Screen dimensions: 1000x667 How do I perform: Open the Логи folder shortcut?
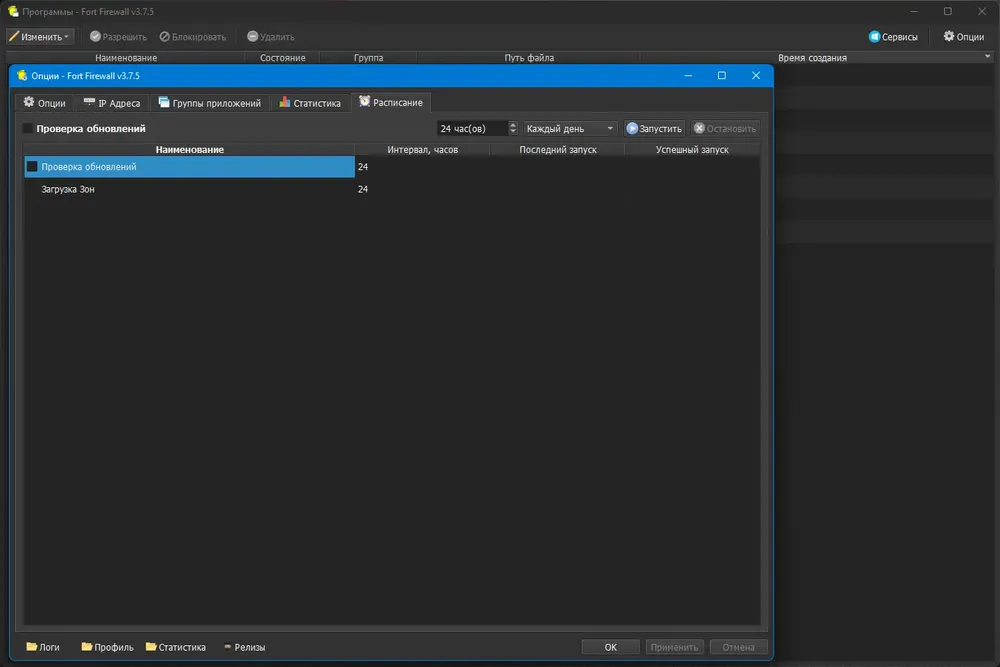[x=43, y=647]
